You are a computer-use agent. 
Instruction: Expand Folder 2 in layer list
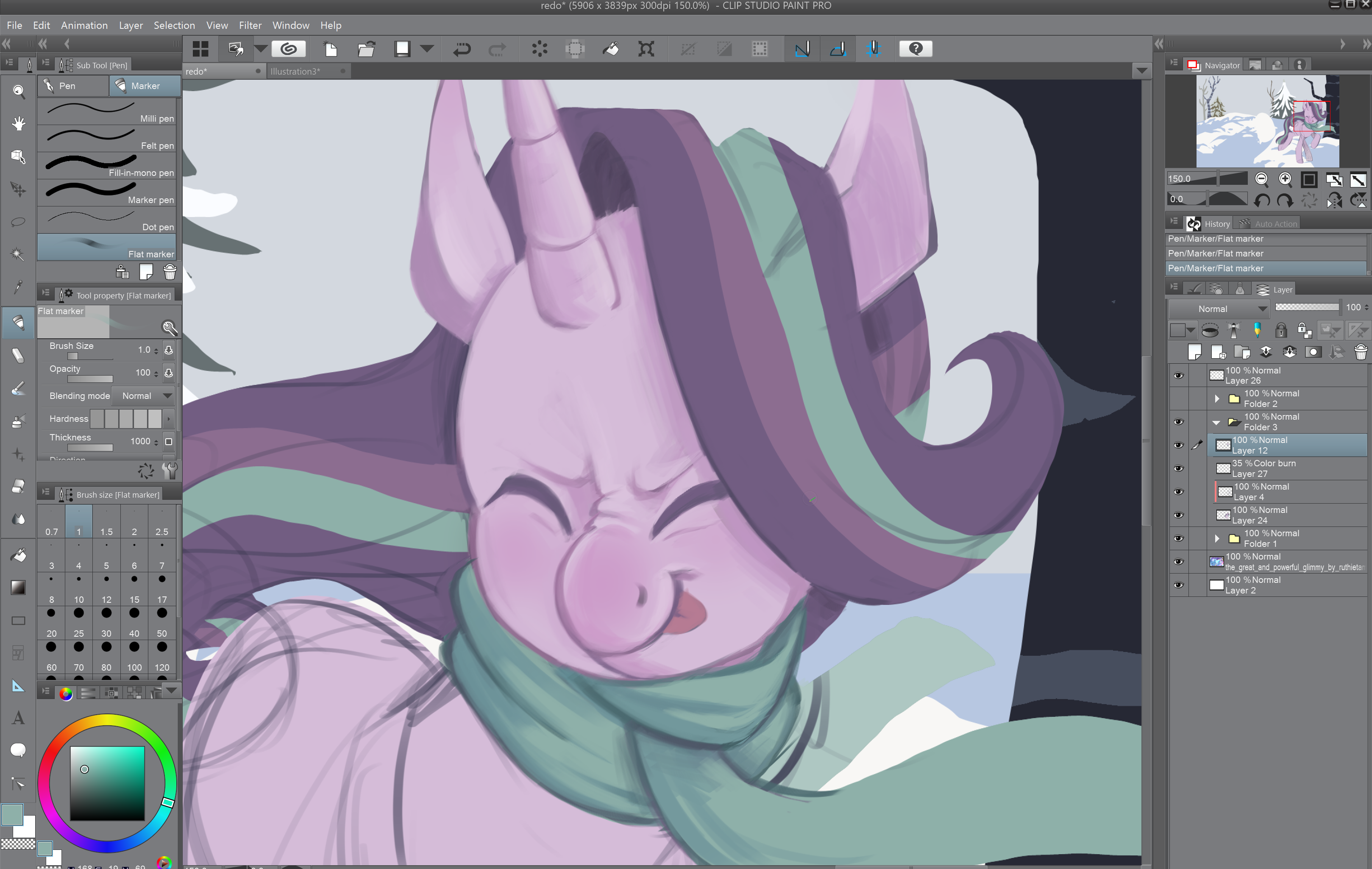tap(1216, 399)
